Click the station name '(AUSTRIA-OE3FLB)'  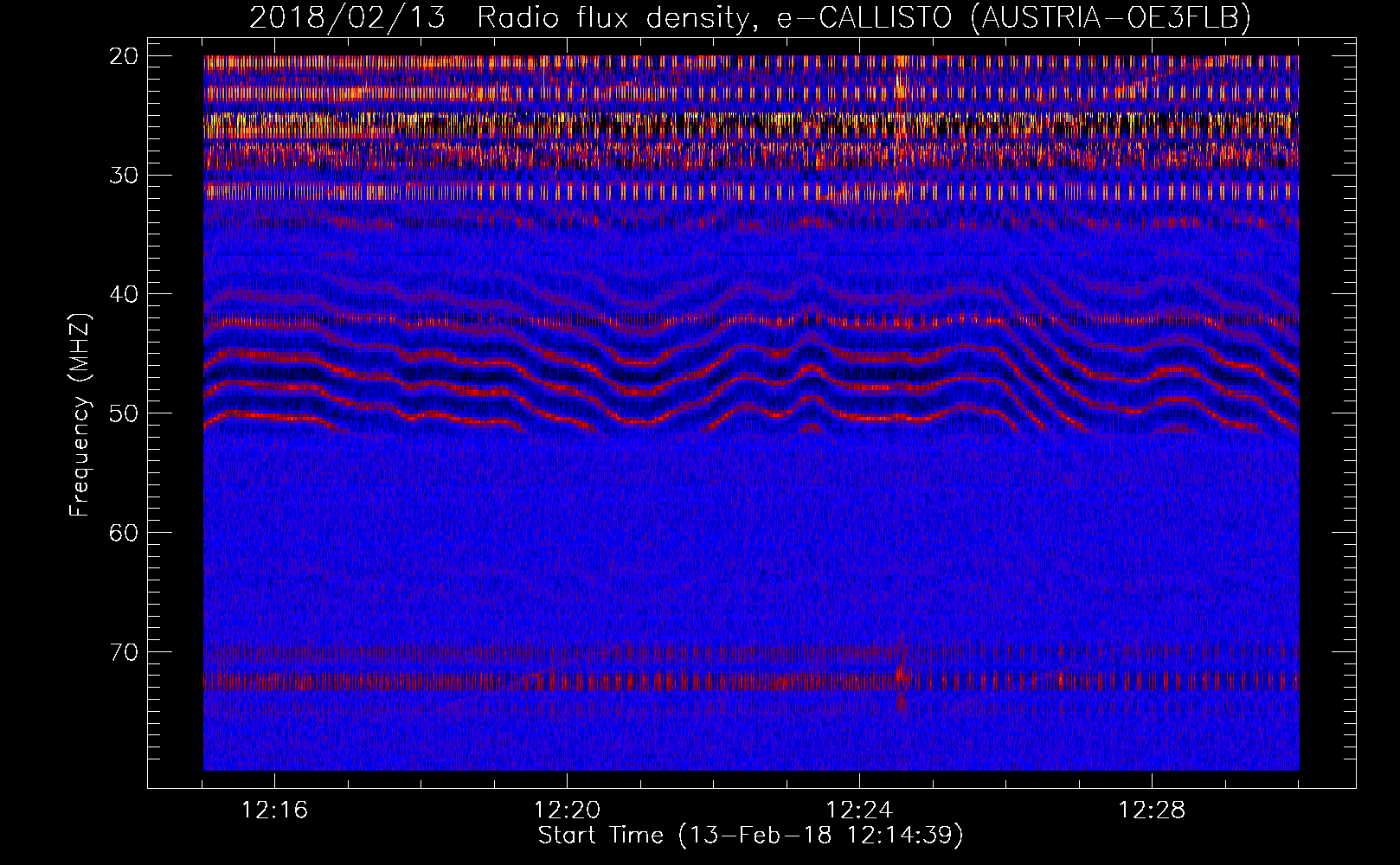point(1111,17)
